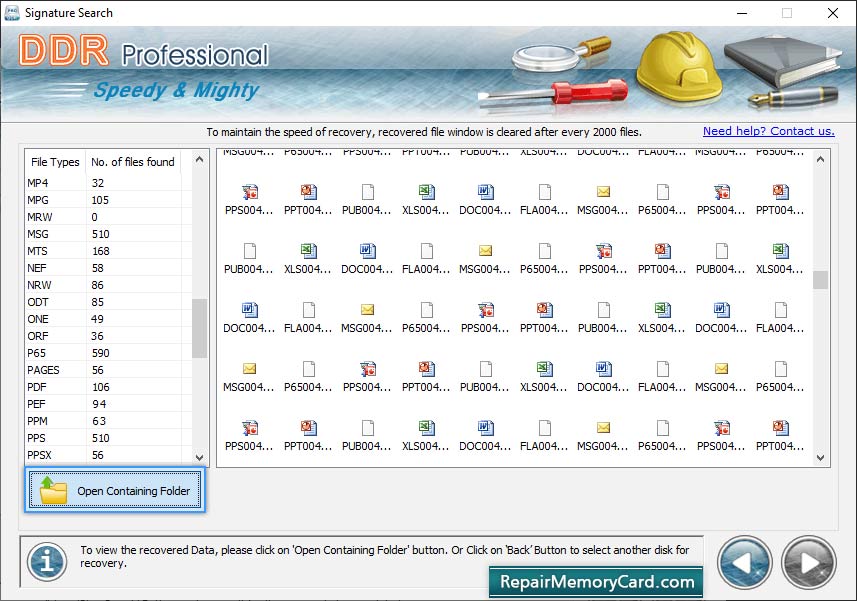
Task: Select PPT004 file in row beginning with DOC004
Action: (544, 318)
